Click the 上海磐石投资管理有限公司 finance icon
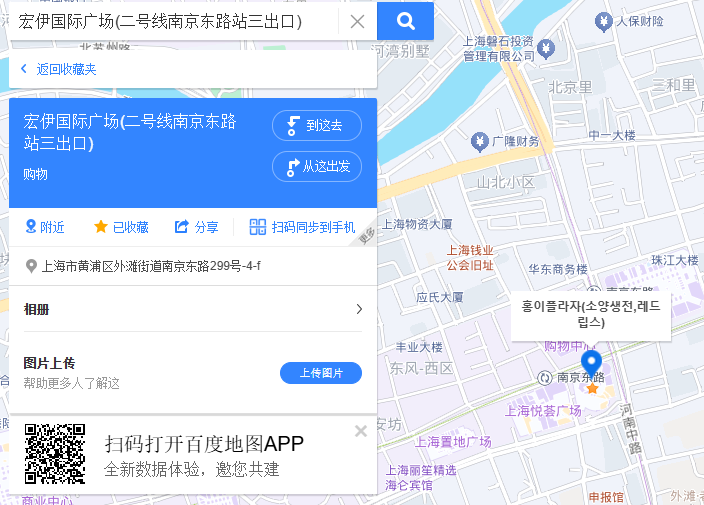 pyautogui.click(x=546, y=49)
